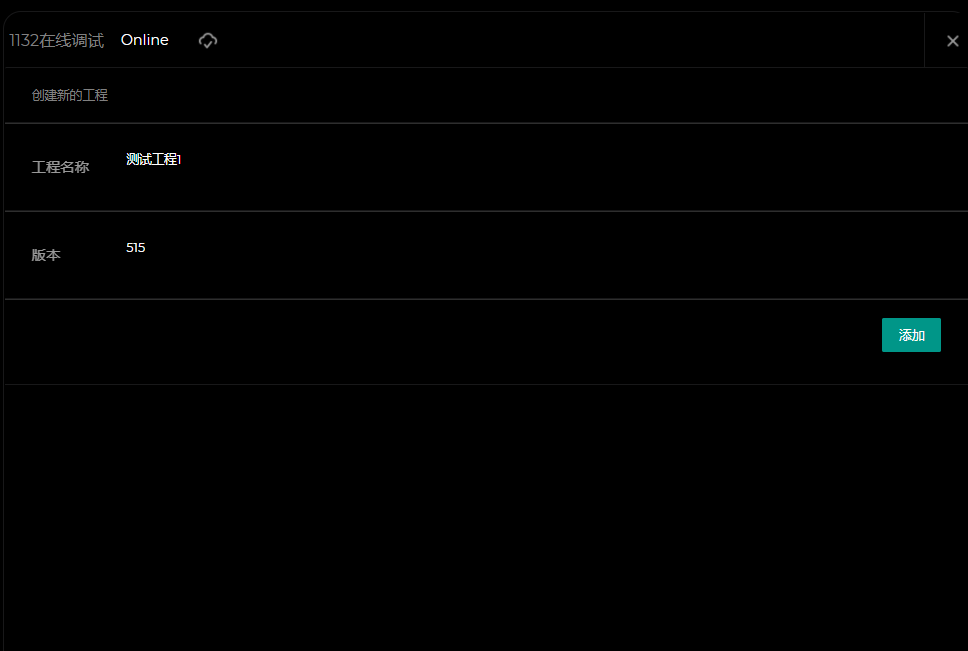Click the cloud sync icon in header
Viewport: 968px width, 651px height.
coord(208,40)
